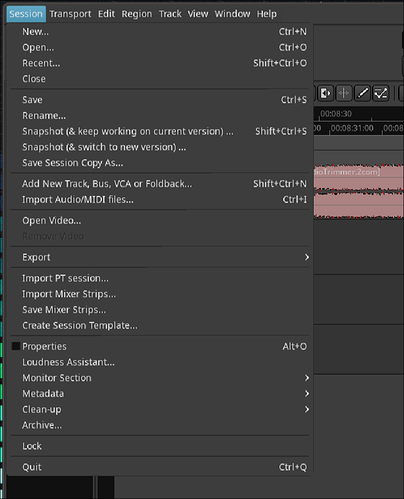Open the Loudness Assistant...
Viewport: 404px width, 499px height.
160,362
